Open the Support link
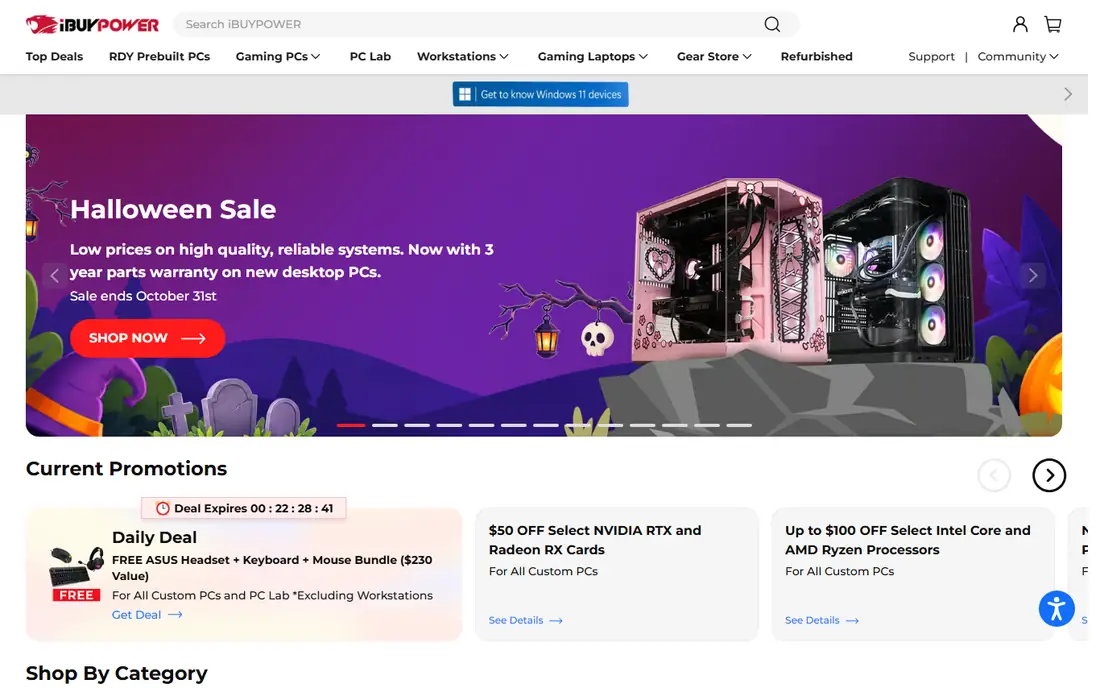The image size is (1100, 688). pos(931,57)
